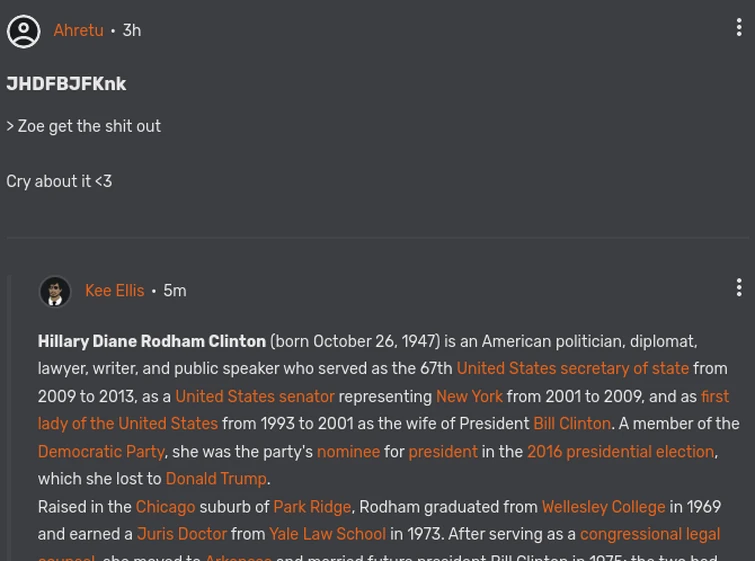Click the nominee link
The height and width of the screenshot is (561, 755).
pyautogui.click(x=348, y=452)
